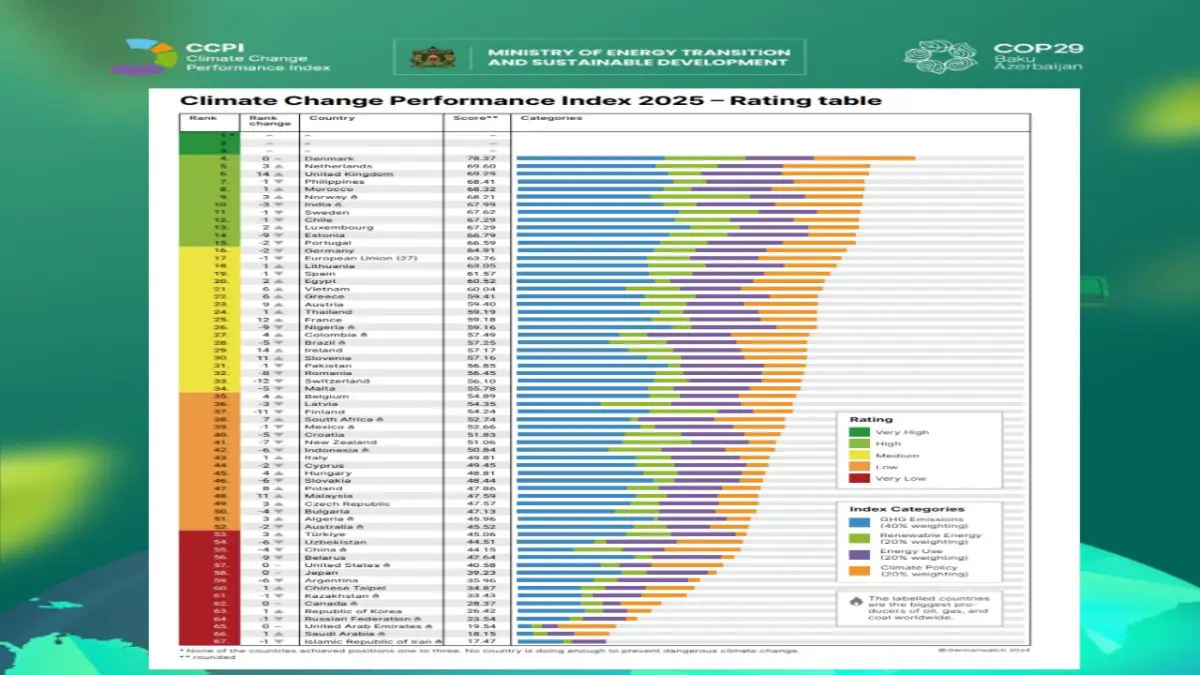
Task: Click the 'Belgium' country name
Action: click(325, 396)
